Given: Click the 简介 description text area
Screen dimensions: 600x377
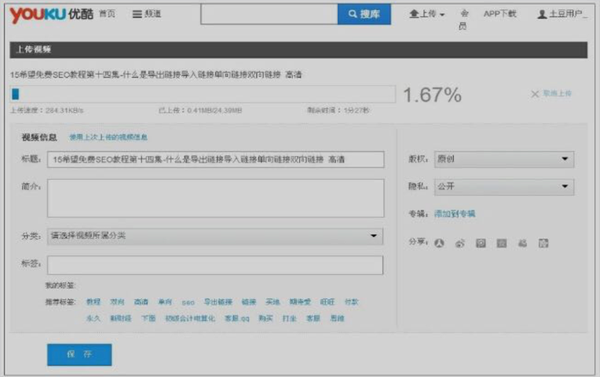Looking at the screenshot, I should tap(216, 198).
